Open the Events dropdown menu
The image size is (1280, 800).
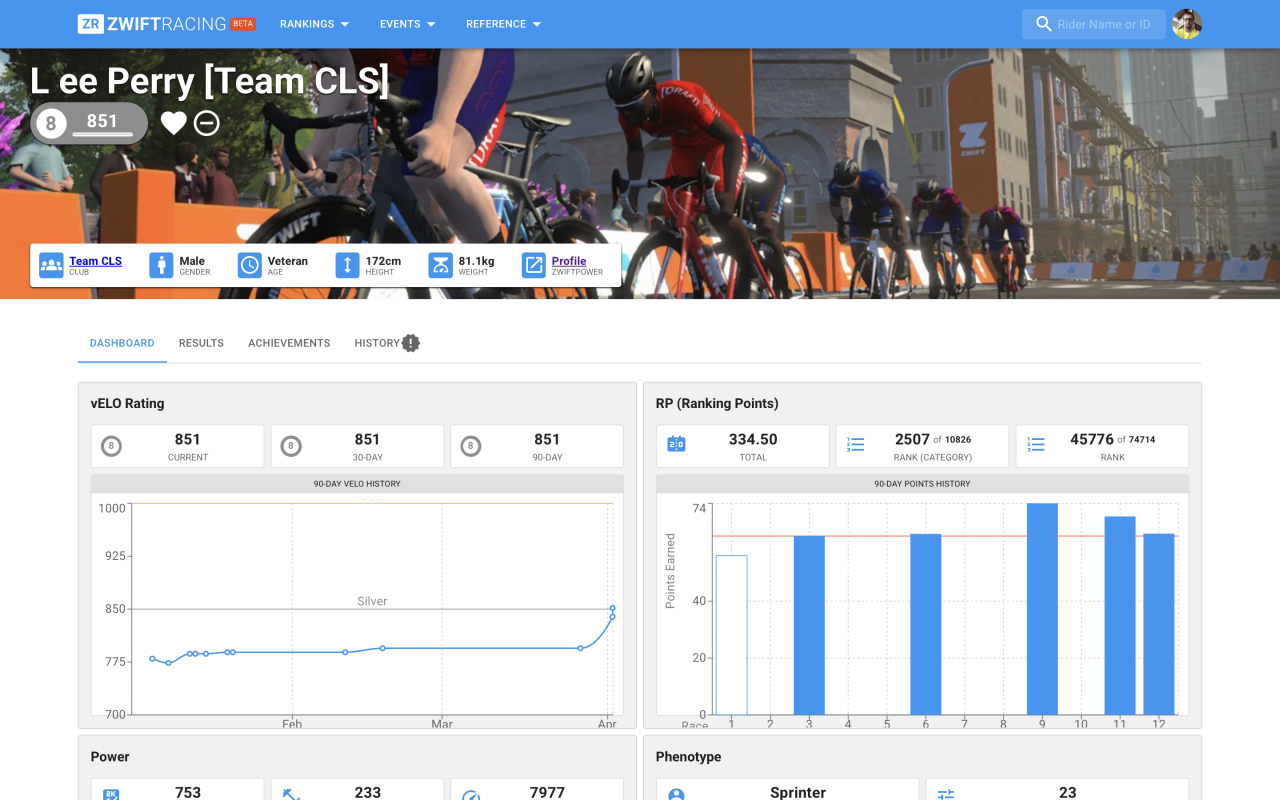407,24
